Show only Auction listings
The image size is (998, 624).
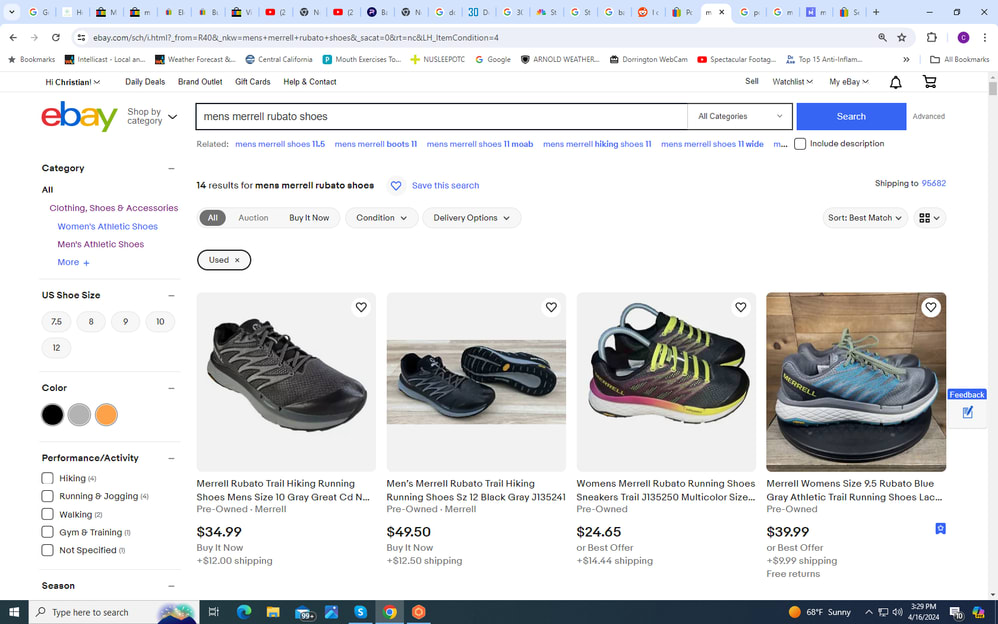coord(253,218)
